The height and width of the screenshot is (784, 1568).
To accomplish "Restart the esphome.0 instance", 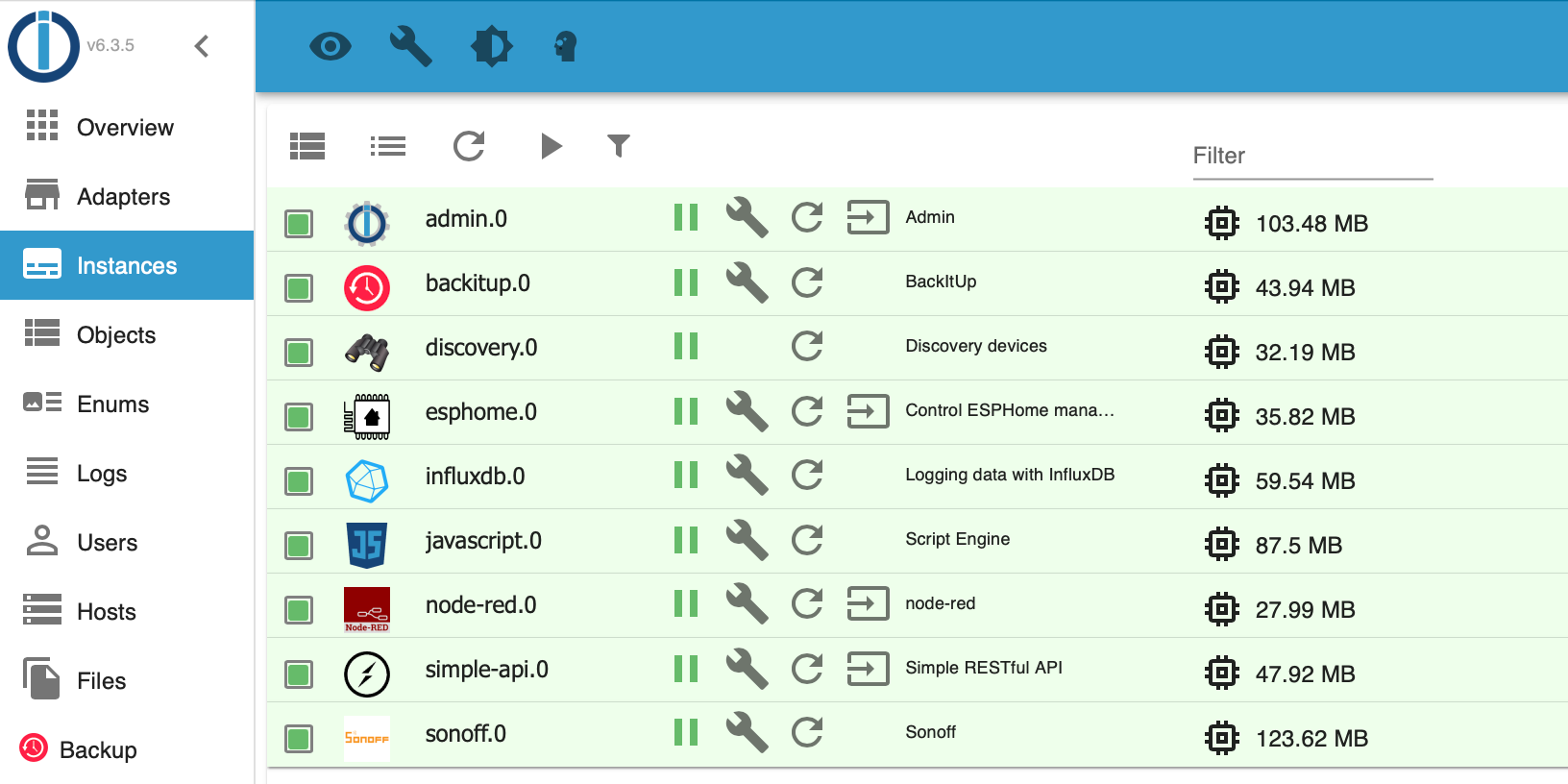I will pyautogui.click(x=807, y=411).
